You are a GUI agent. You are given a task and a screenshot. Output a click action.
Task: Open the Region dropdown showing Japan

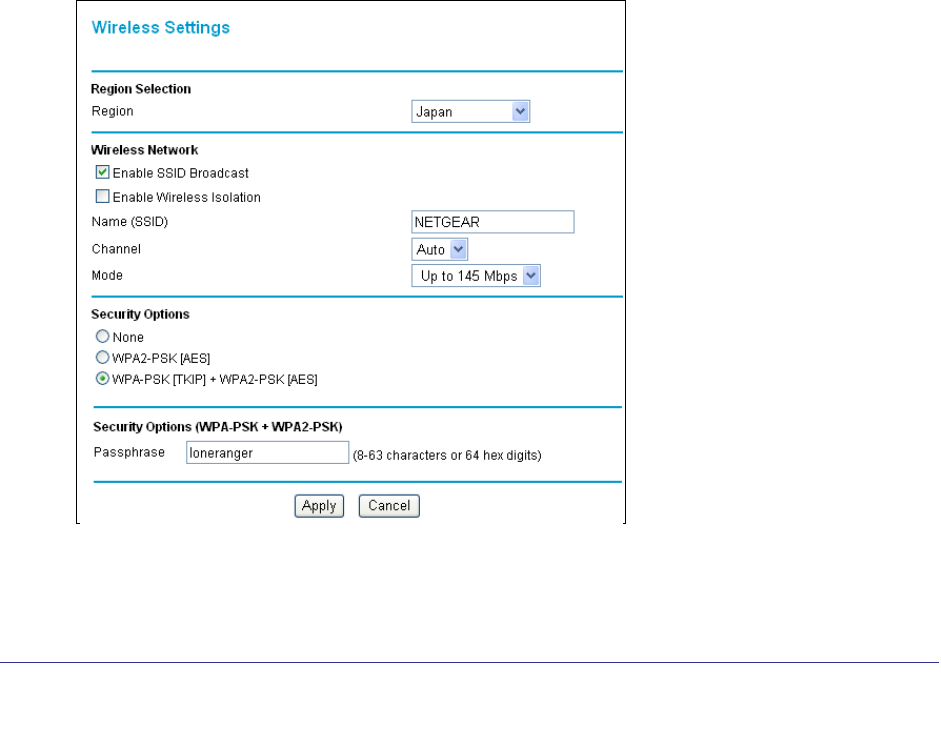(x=470, y=112)
